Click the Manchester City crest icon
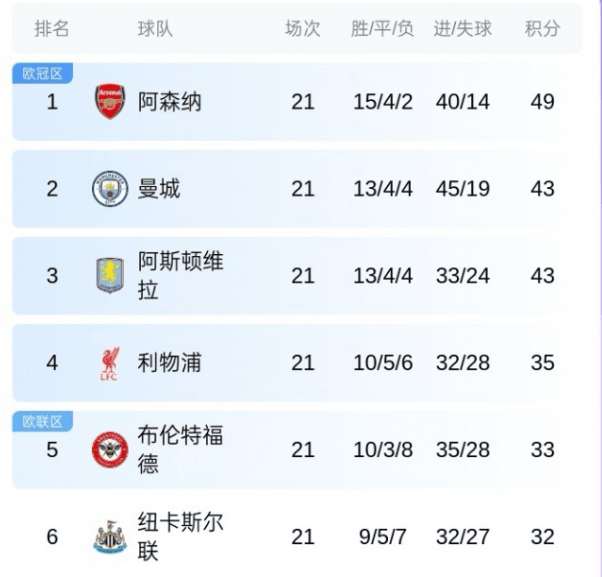The image size is (602, 577). click(x=110, y=189)
